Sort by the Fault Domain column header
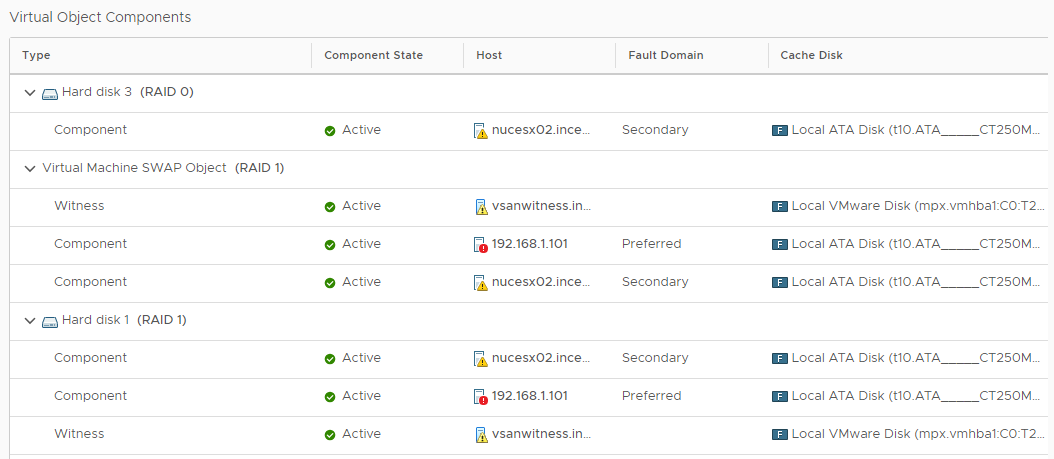Image resolution: width=1054 pixels, height=459 pixels. coord(665,55)
